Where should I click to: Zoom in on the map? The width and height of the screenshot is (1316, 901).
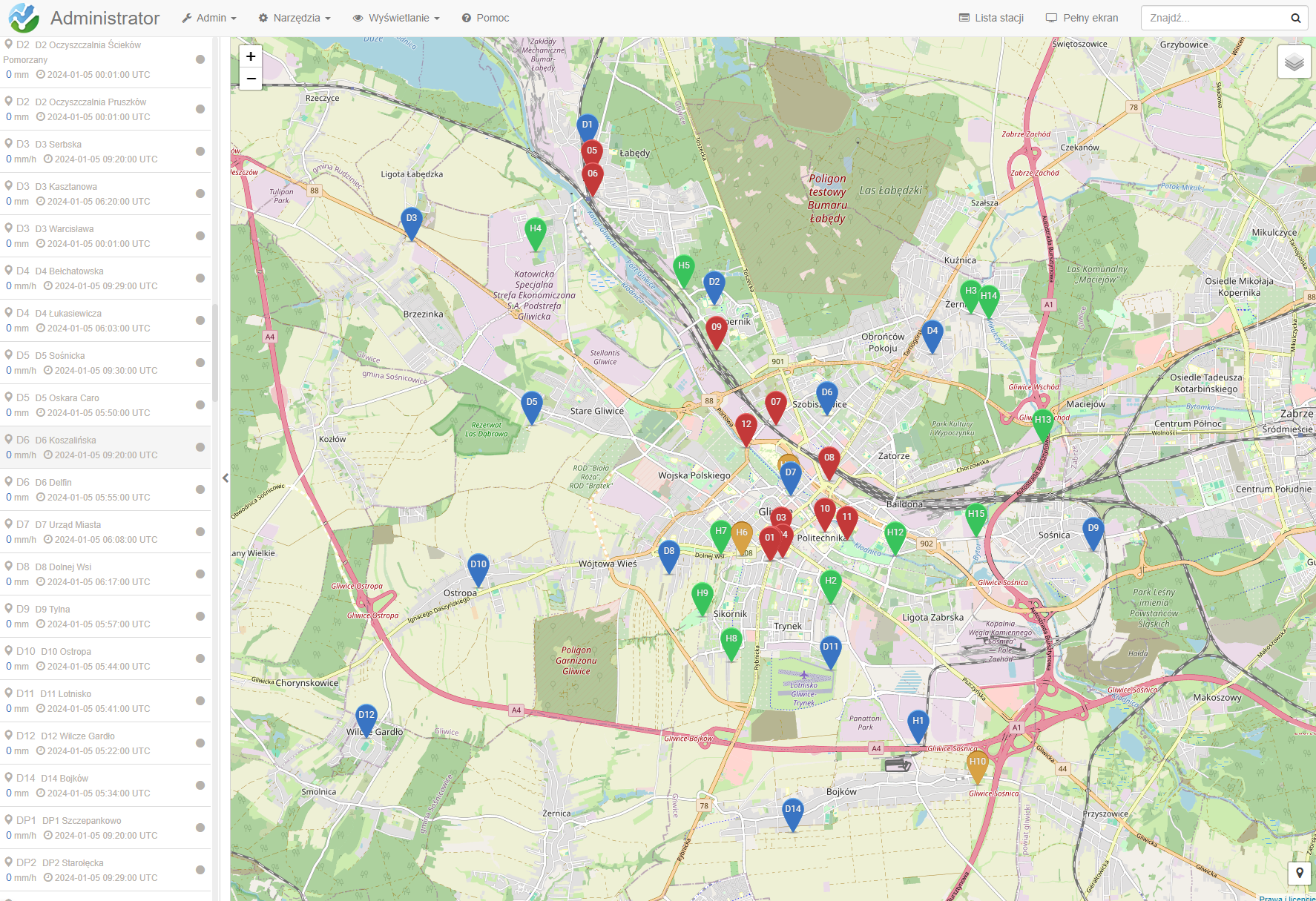coord(251,56)
